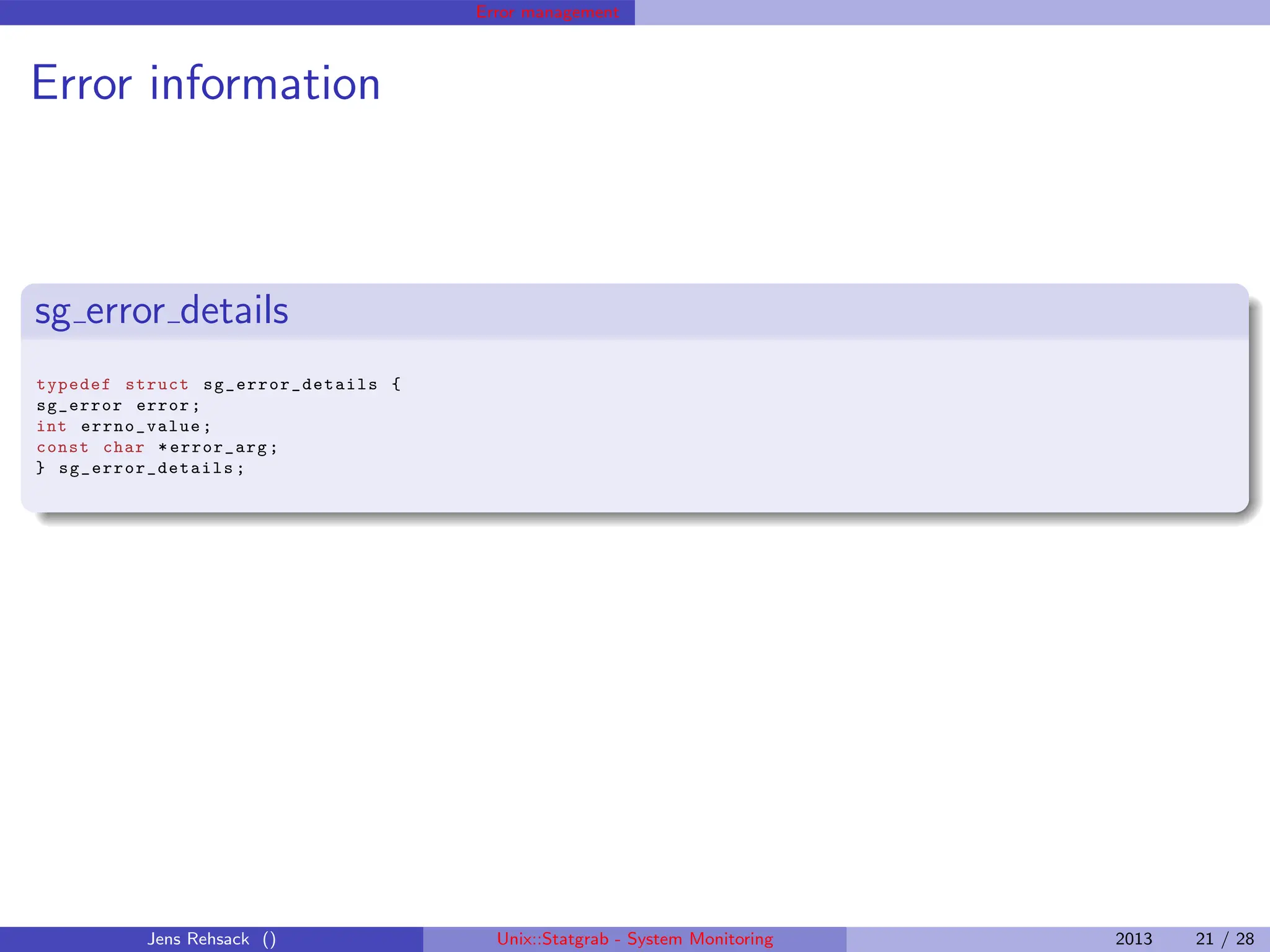
Task: Select the '} sg_error_details;' closing line
Action: pyautogui.click(x=140, y=469)
